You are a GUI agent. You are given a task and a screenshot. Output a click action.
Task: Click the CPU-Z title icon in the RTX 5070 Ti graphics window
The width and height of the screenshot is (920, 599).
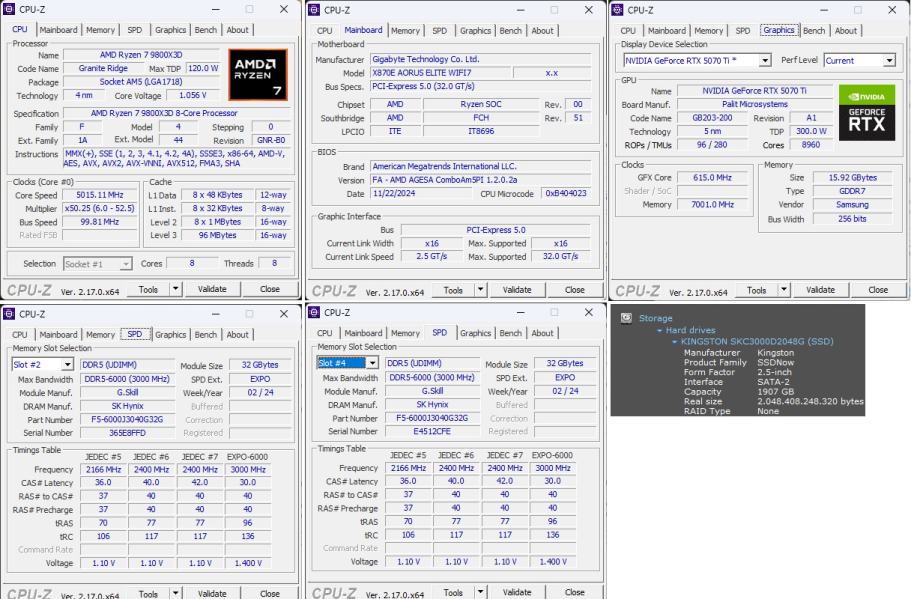617,9
